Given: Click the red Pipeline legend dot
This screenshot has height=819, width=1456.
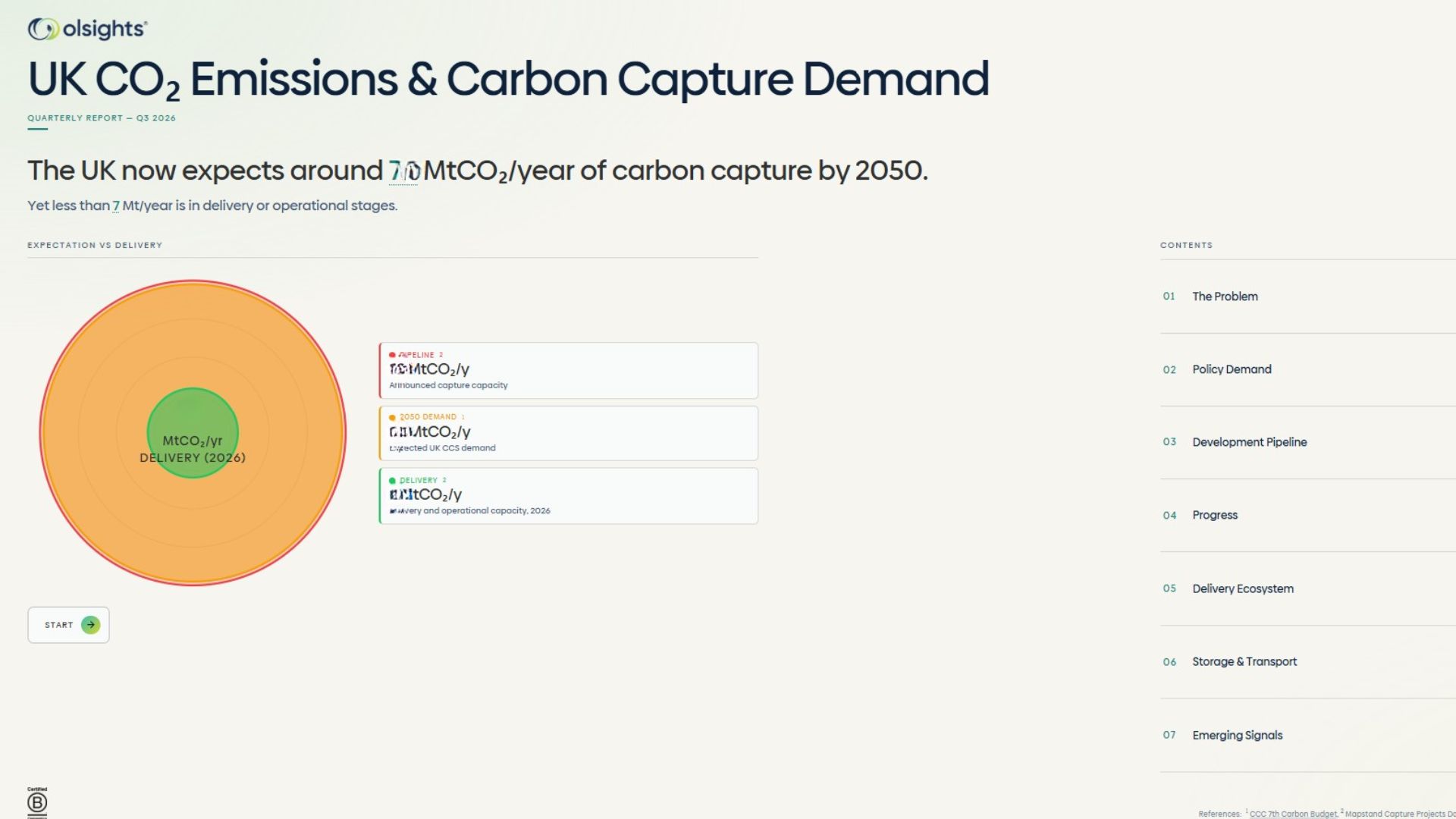Looking at the screenshot, I should [392, 355].
